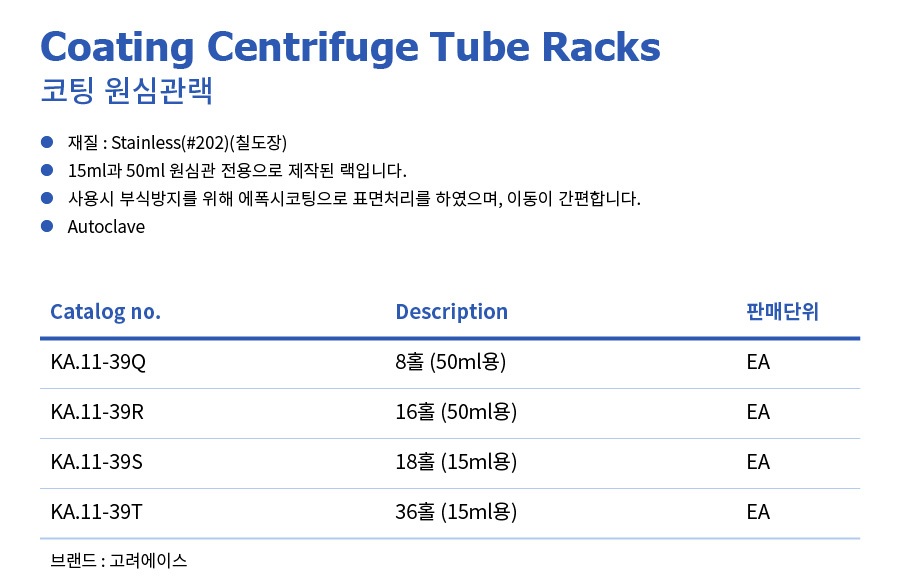Click the 16홀 (50ml용) description
Viewport: 900px width, 588px height.
[456, 412]
